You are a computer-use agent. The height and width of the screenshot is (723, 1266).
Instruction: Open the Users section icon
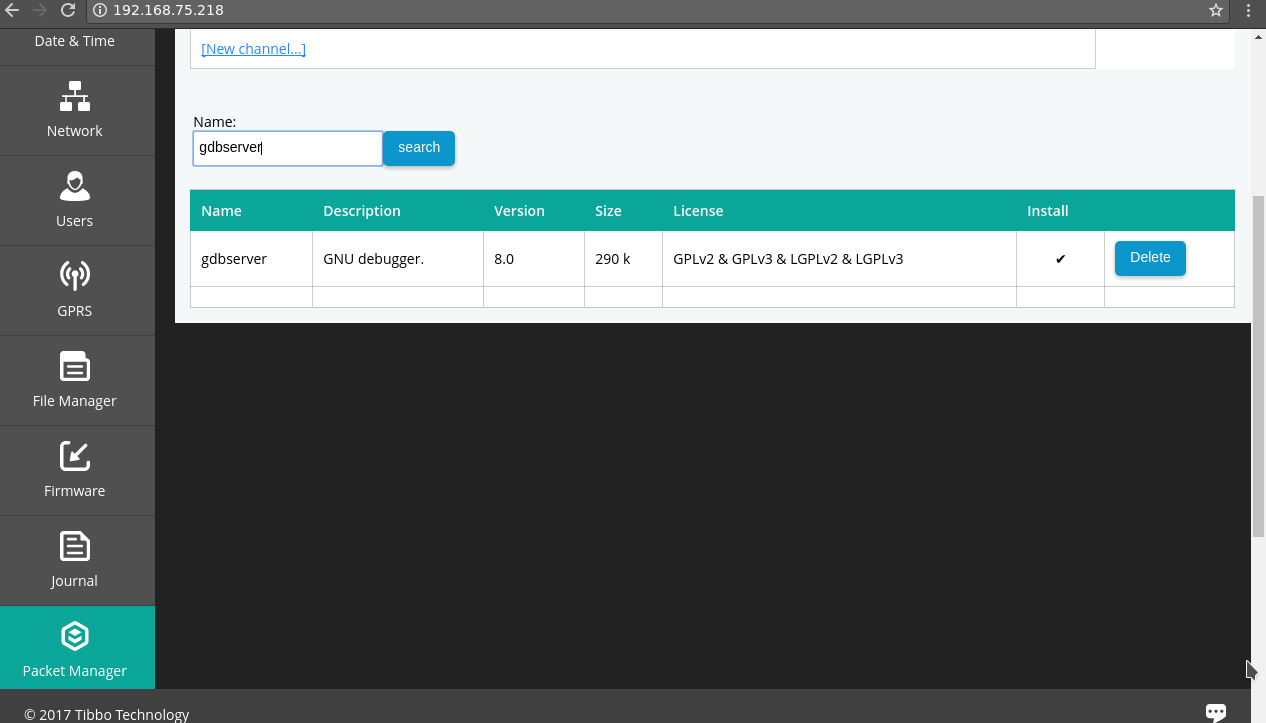(x=75, y=186)
